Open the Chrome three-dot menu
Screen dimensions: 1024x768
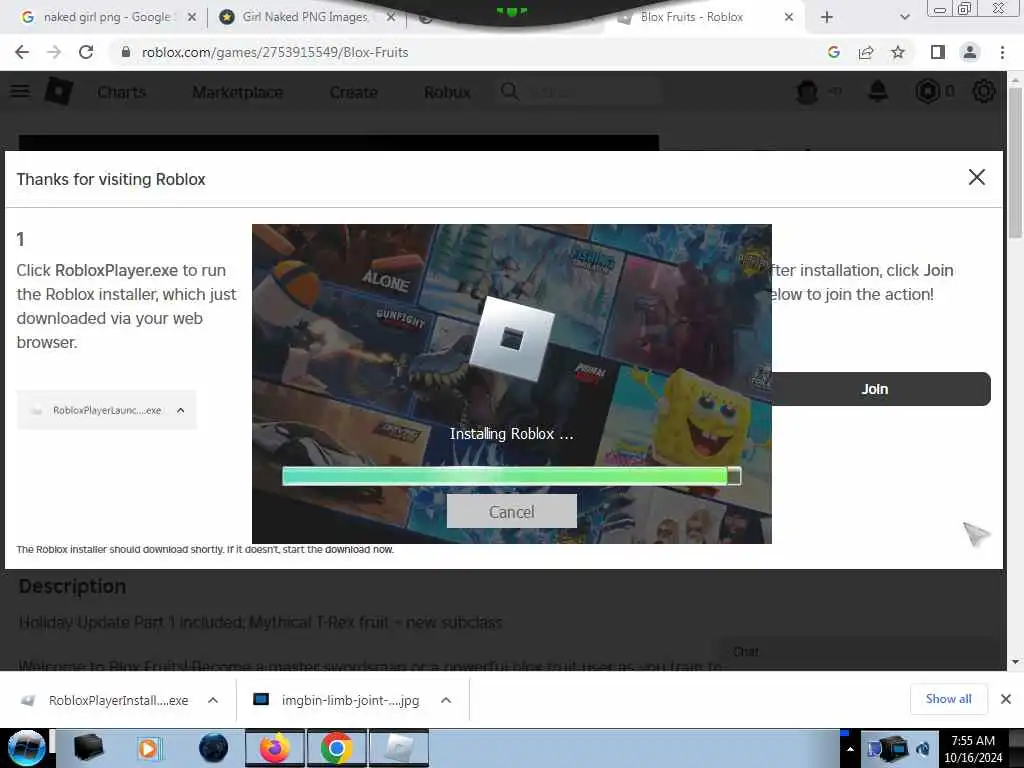[x=1002, y=52]
